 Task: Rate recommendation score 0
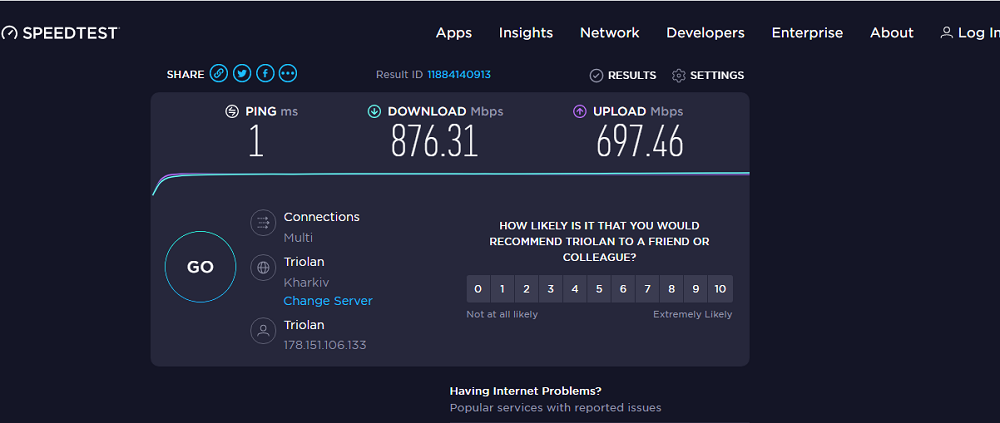coord(478,289)
